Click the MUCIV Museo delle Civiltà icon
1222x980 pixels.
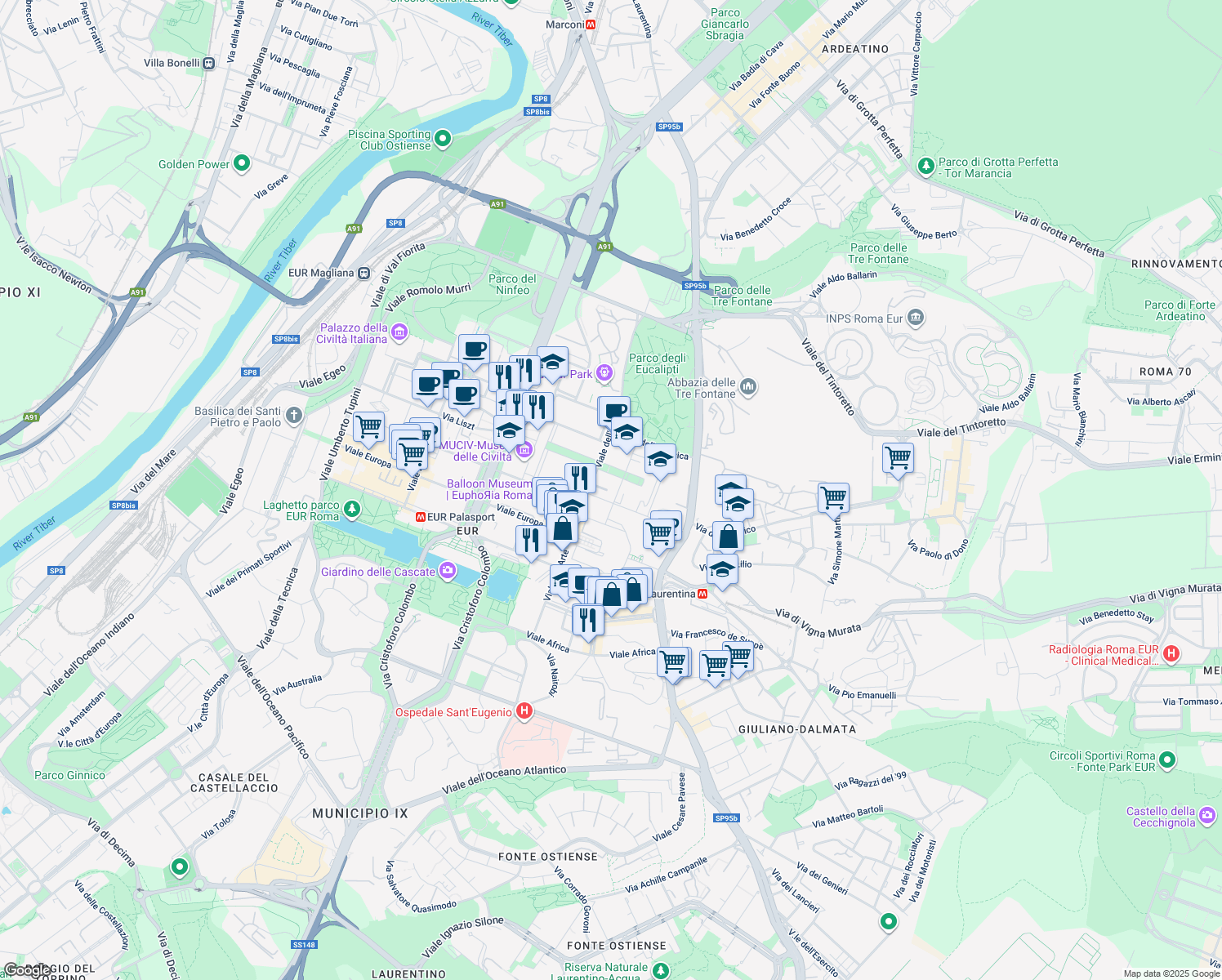coord(524,449)
